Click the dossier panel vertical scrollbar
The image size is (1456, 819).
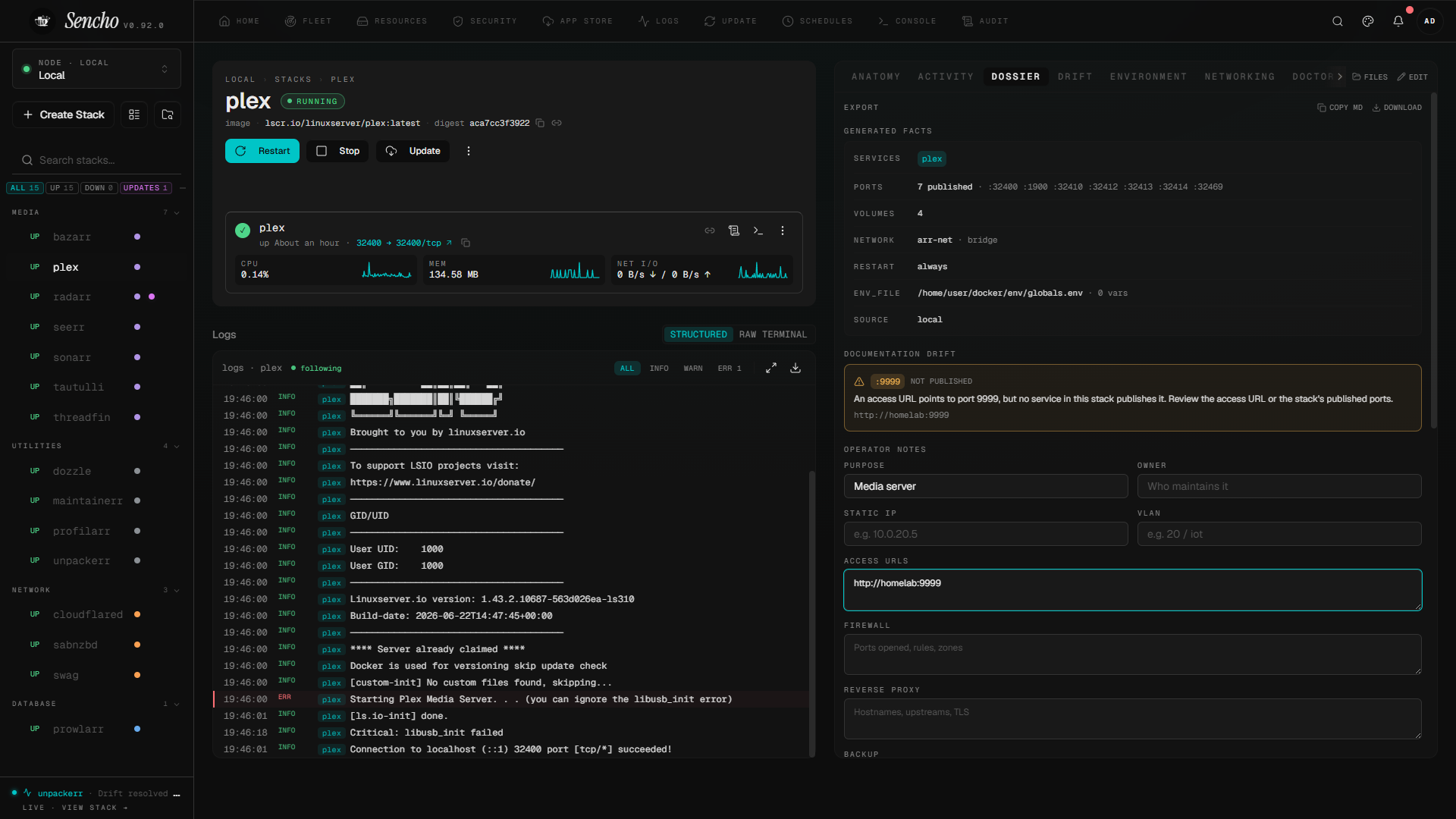(1433, 260)
